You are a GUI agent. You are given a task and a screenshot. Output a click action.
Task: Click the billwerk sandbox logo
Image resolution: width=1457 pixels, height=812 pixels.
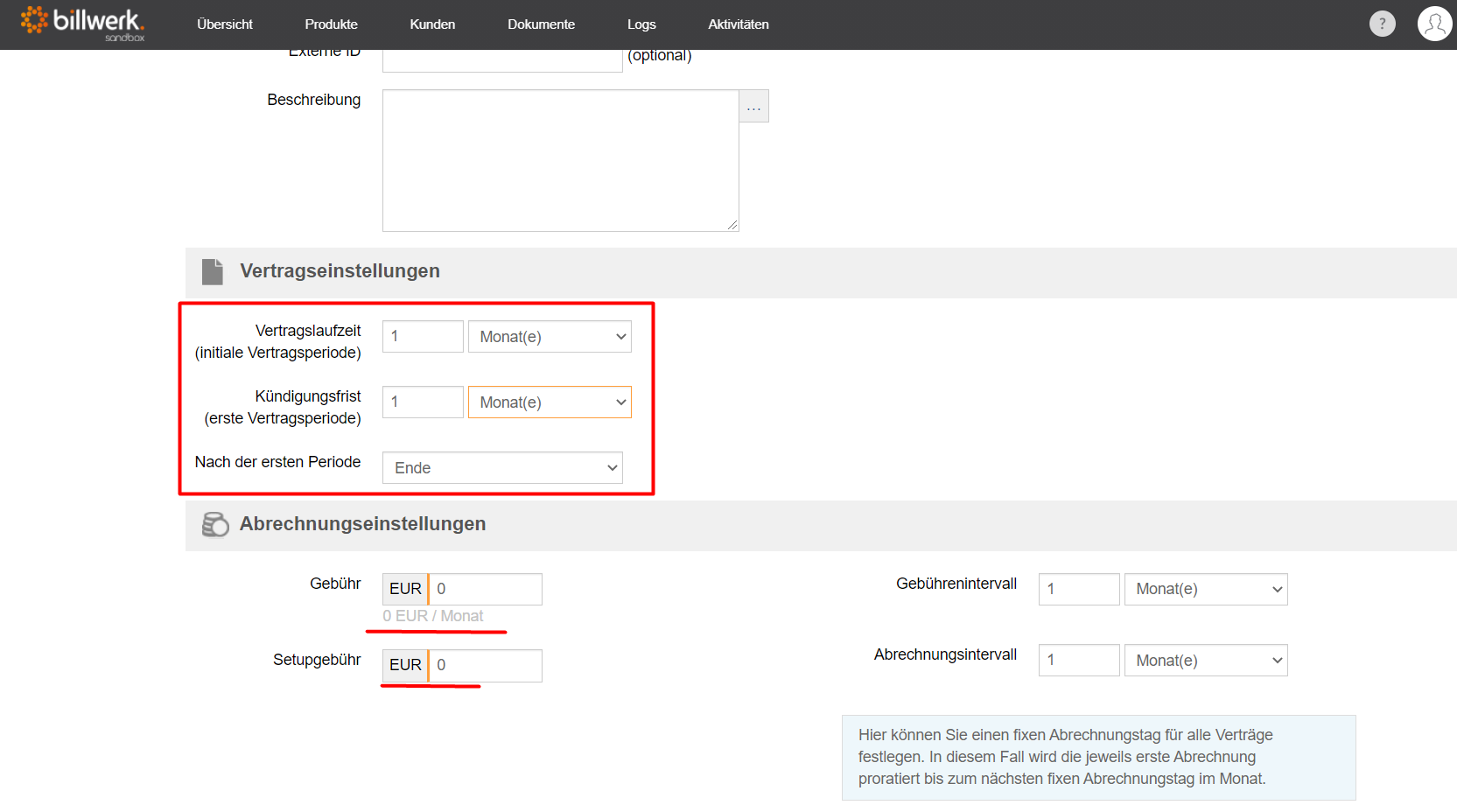(82, 24)
